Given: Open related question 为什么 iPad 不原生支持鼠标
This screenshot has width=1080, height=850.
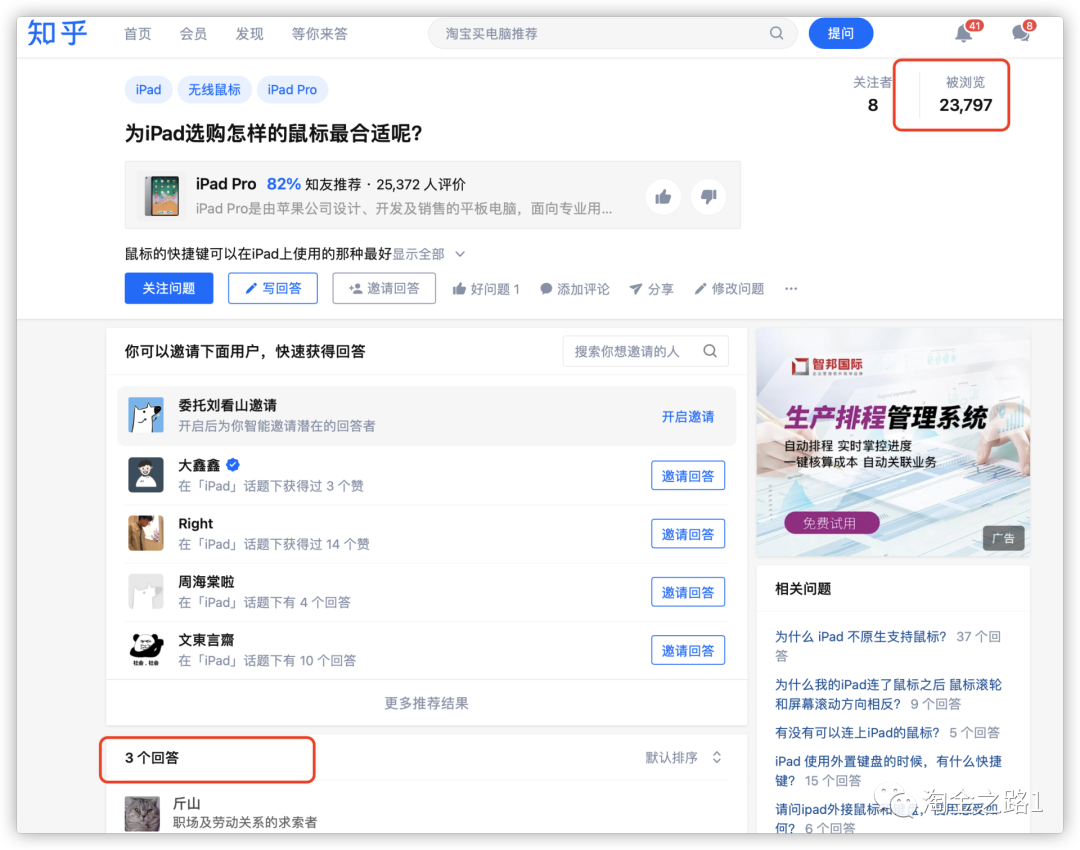Looking at the screenshot, I should pos(861,636).
